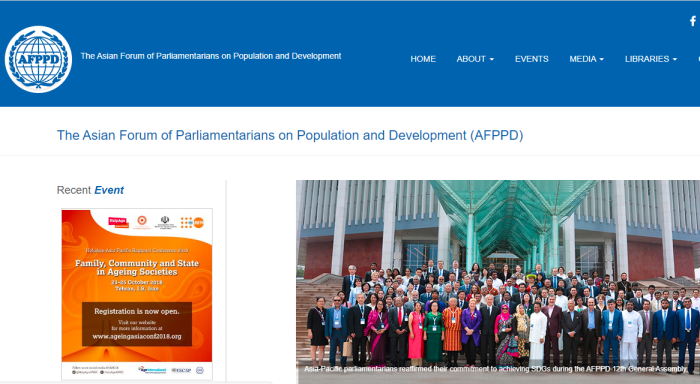Open the EVENTS menu item
The image size is (700, 384).
531,59
